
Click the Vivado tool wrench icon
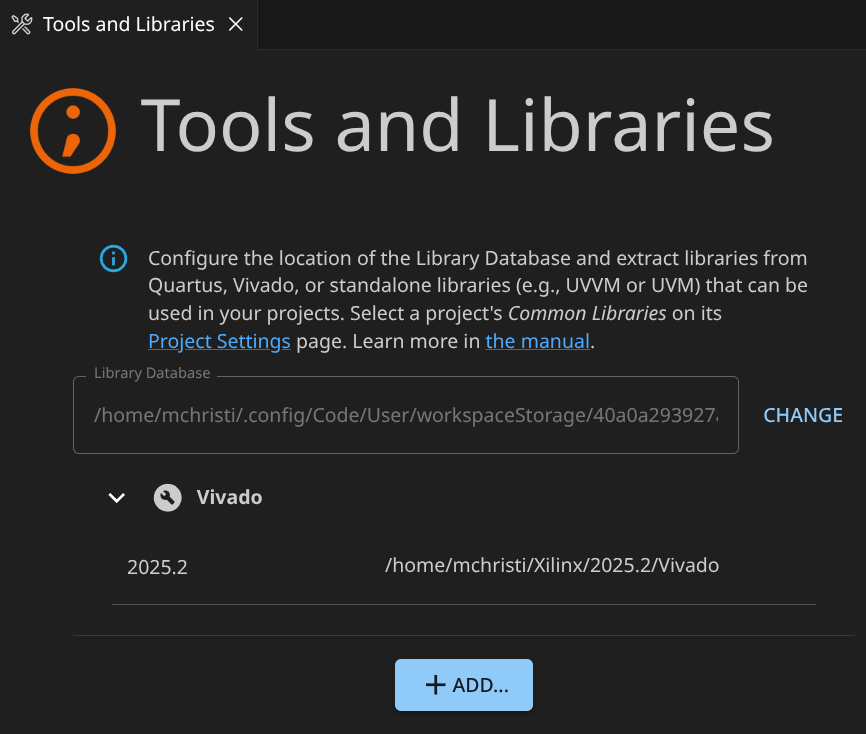167,497
